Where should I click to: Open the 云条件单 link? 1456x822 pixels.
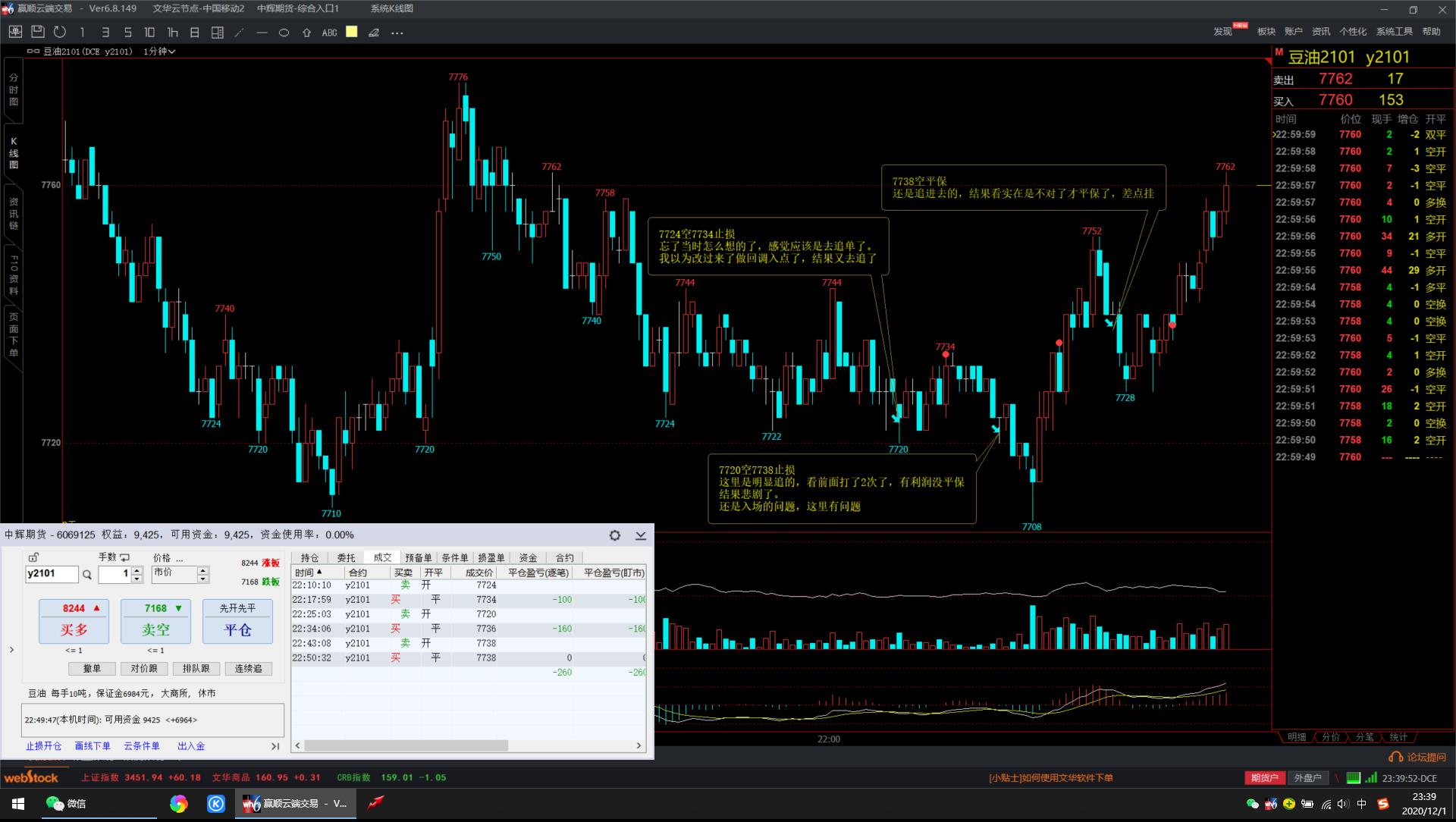pos(142,746)
